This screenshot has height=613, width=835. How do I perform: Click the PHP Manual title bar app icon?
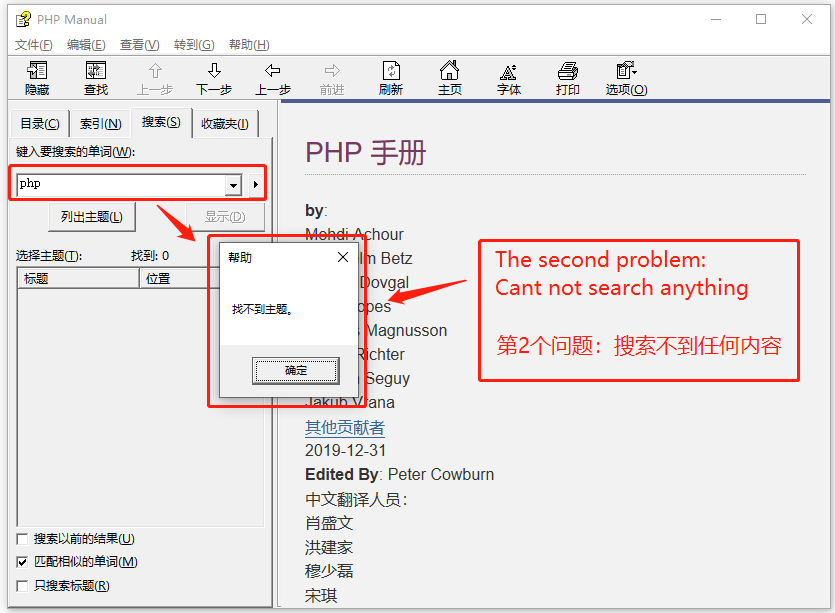(x=23, y=20)
